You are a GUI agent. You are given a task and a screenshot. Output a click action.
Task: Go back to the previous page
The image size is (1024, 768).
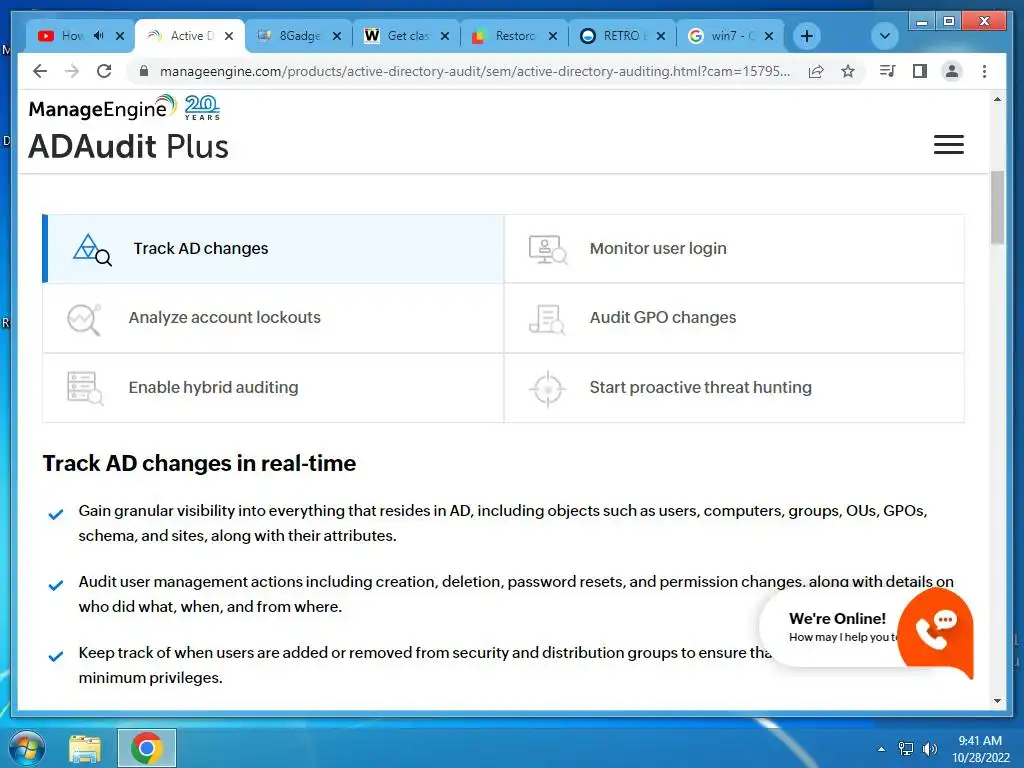[x=40, y=71]
